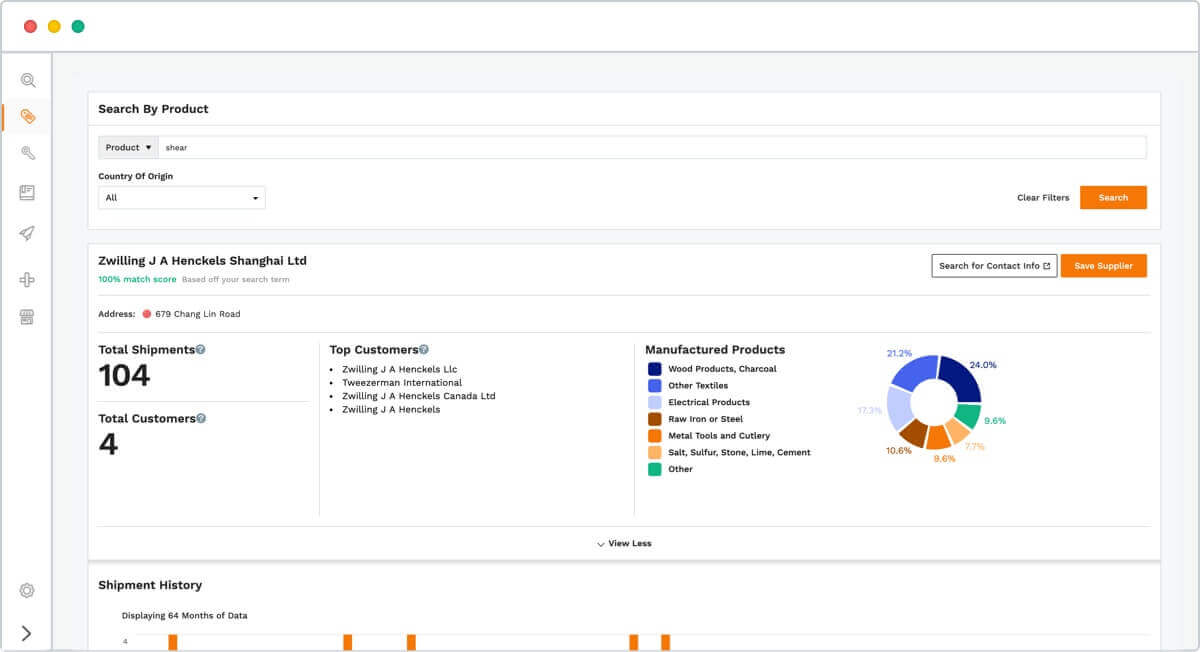Click the blue 21.2% donut chart segment
Viewport: 1200px width, 652px height.
tap(914, 374)
